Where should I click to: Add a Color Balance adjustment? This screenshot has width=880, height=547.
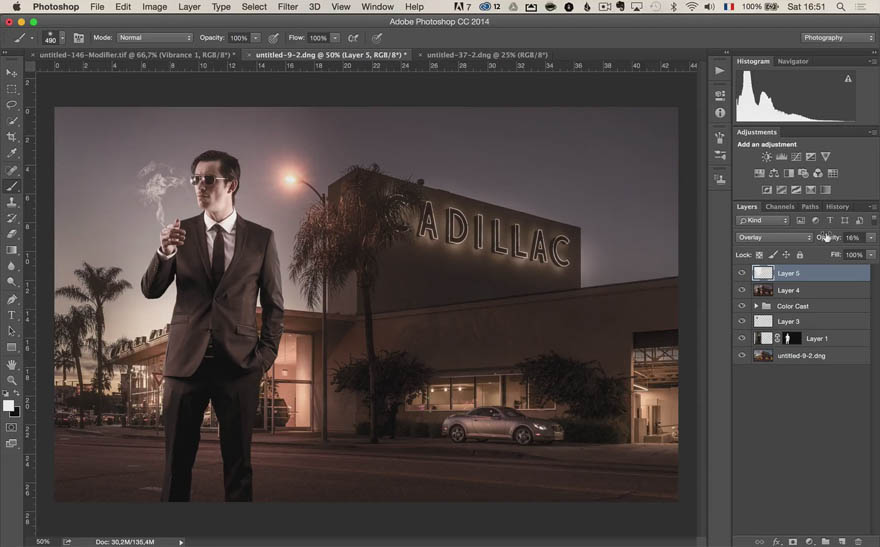coord(774,173)
